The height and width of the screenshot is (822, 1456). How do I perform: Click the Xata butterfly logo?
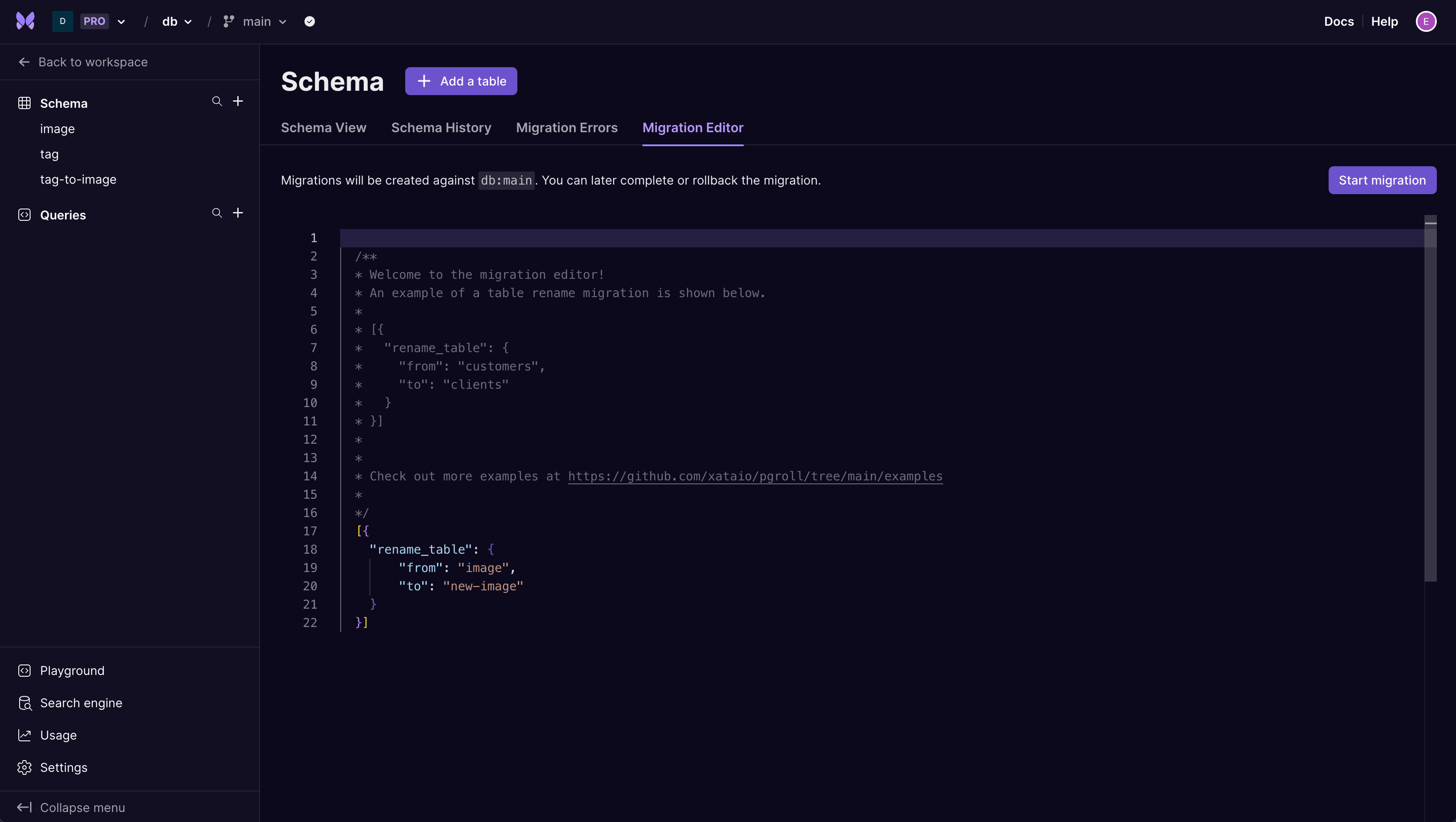25,21
